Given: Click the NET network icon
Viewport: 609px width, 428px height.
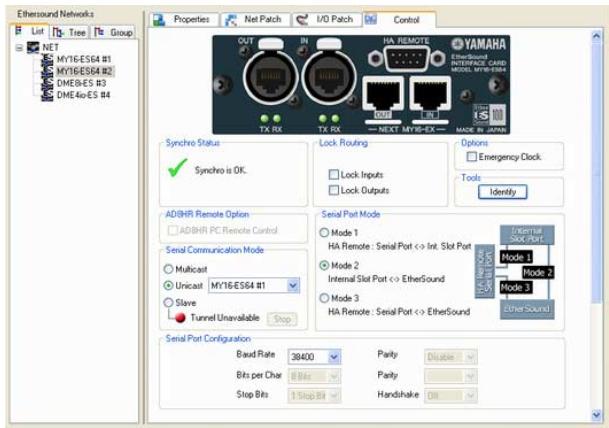Looking at the screenshot, I should (33, 47).
